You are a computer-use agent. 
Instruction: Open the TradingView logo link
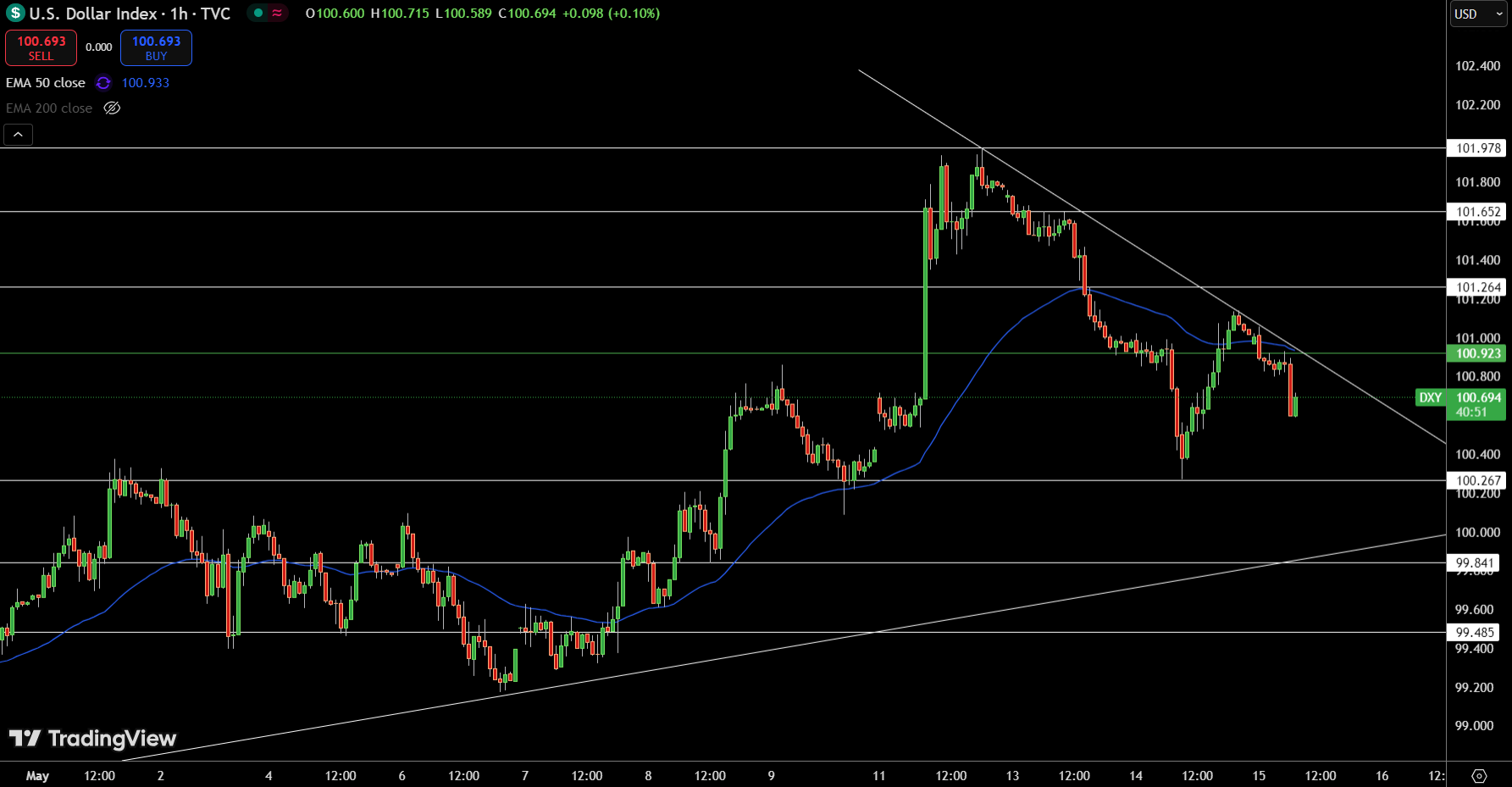[x=92, y=739]
